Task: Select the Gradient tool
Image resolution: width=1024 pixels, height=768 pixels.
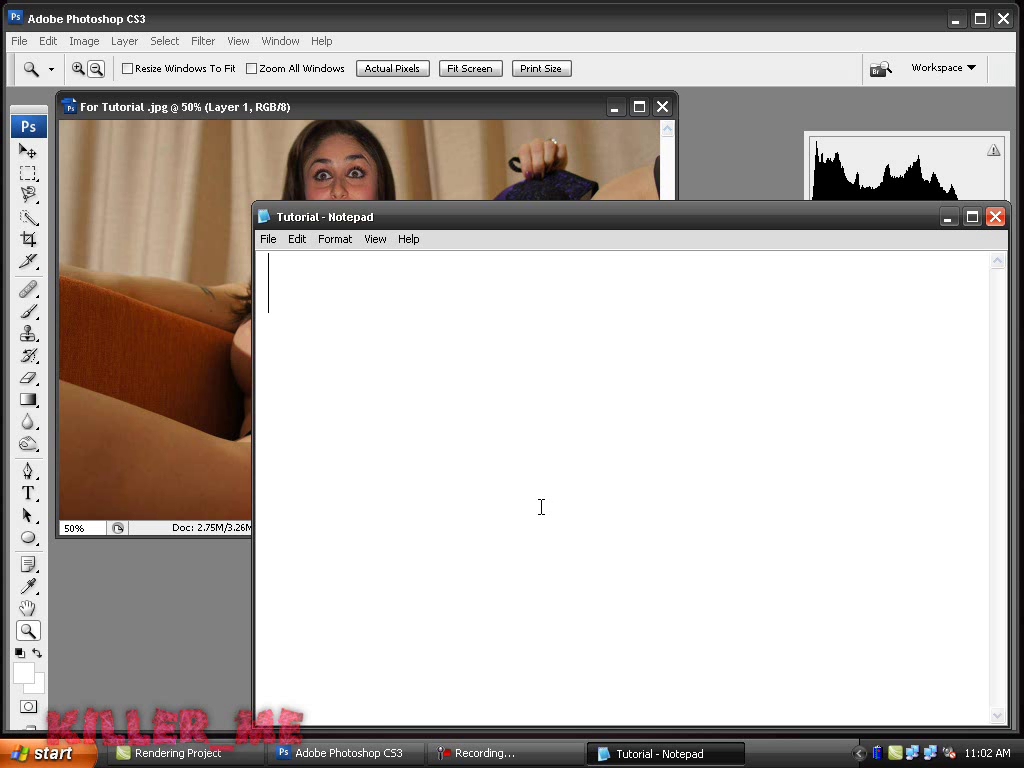Action: point(27,400)
